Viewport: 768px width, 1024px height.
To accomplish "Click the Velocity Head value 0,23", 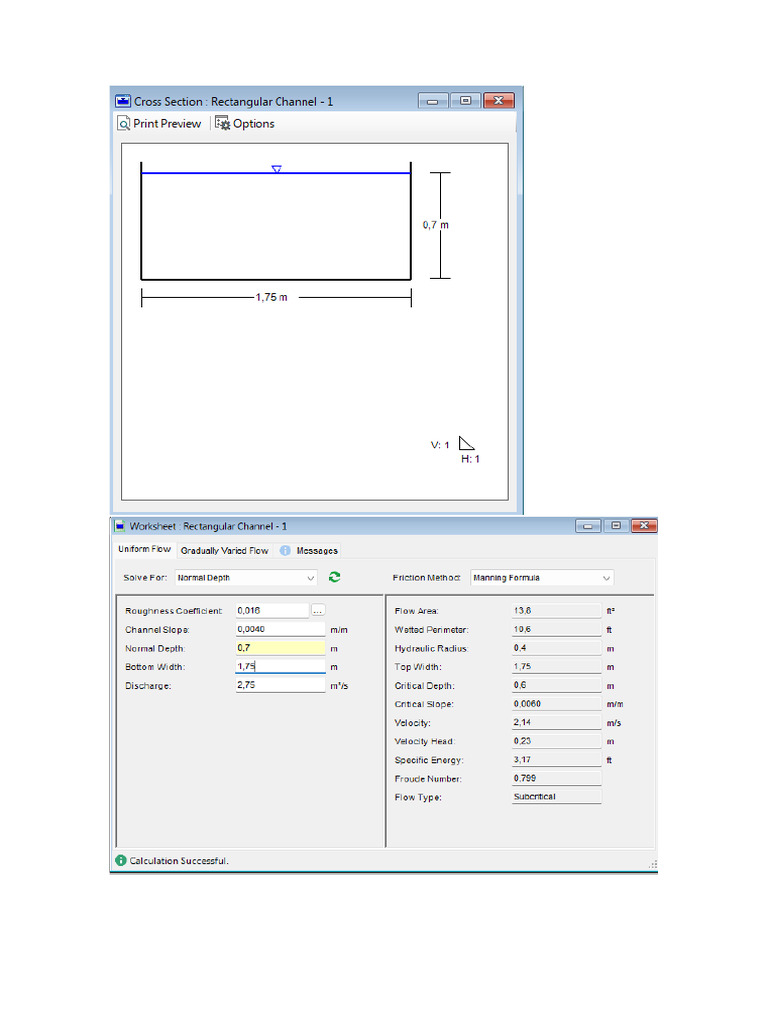I will pos(556,741).
